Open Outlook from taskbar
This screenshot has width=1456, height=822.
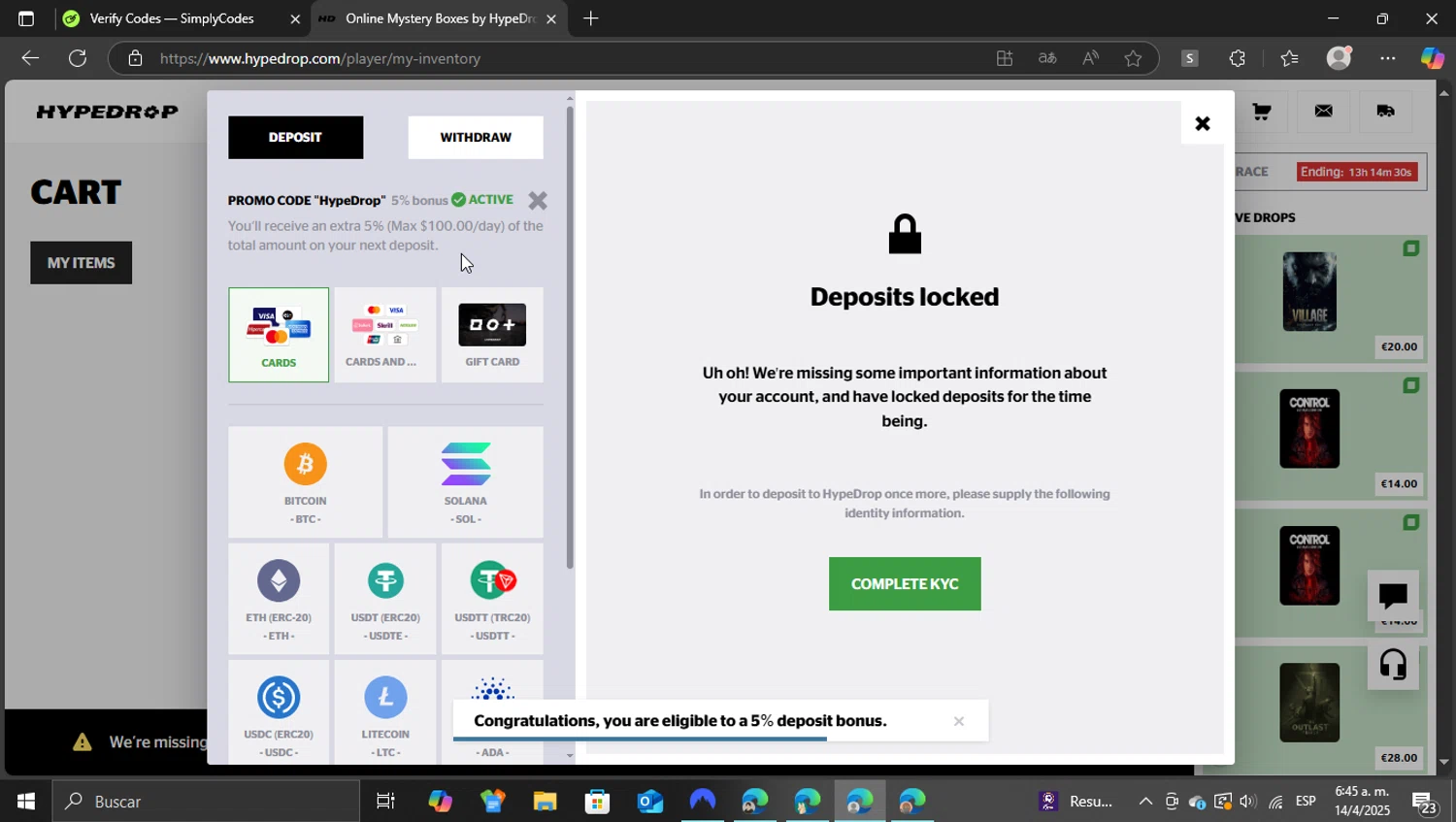tap(649, 802)
